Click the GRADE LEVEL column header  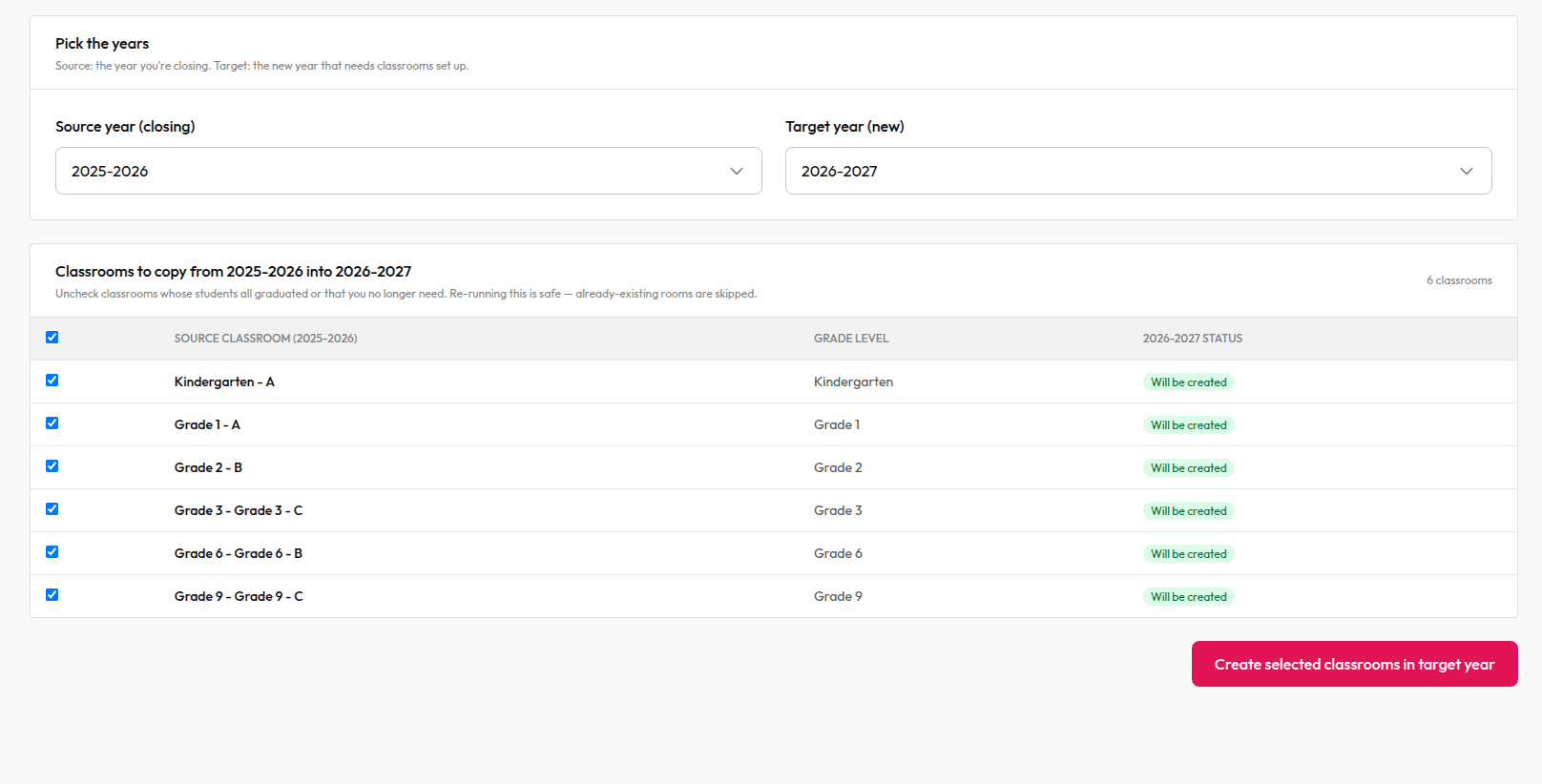point(851,339)
